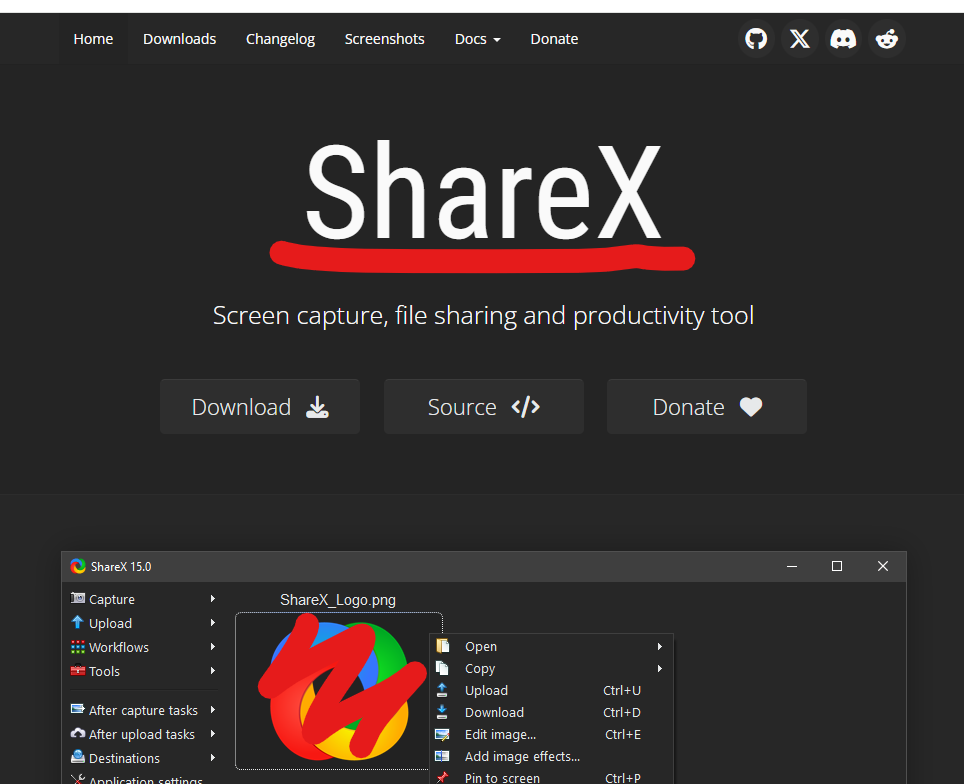
Task: Expand the Tools submenu arrow
Action: [x=213, y=671]
